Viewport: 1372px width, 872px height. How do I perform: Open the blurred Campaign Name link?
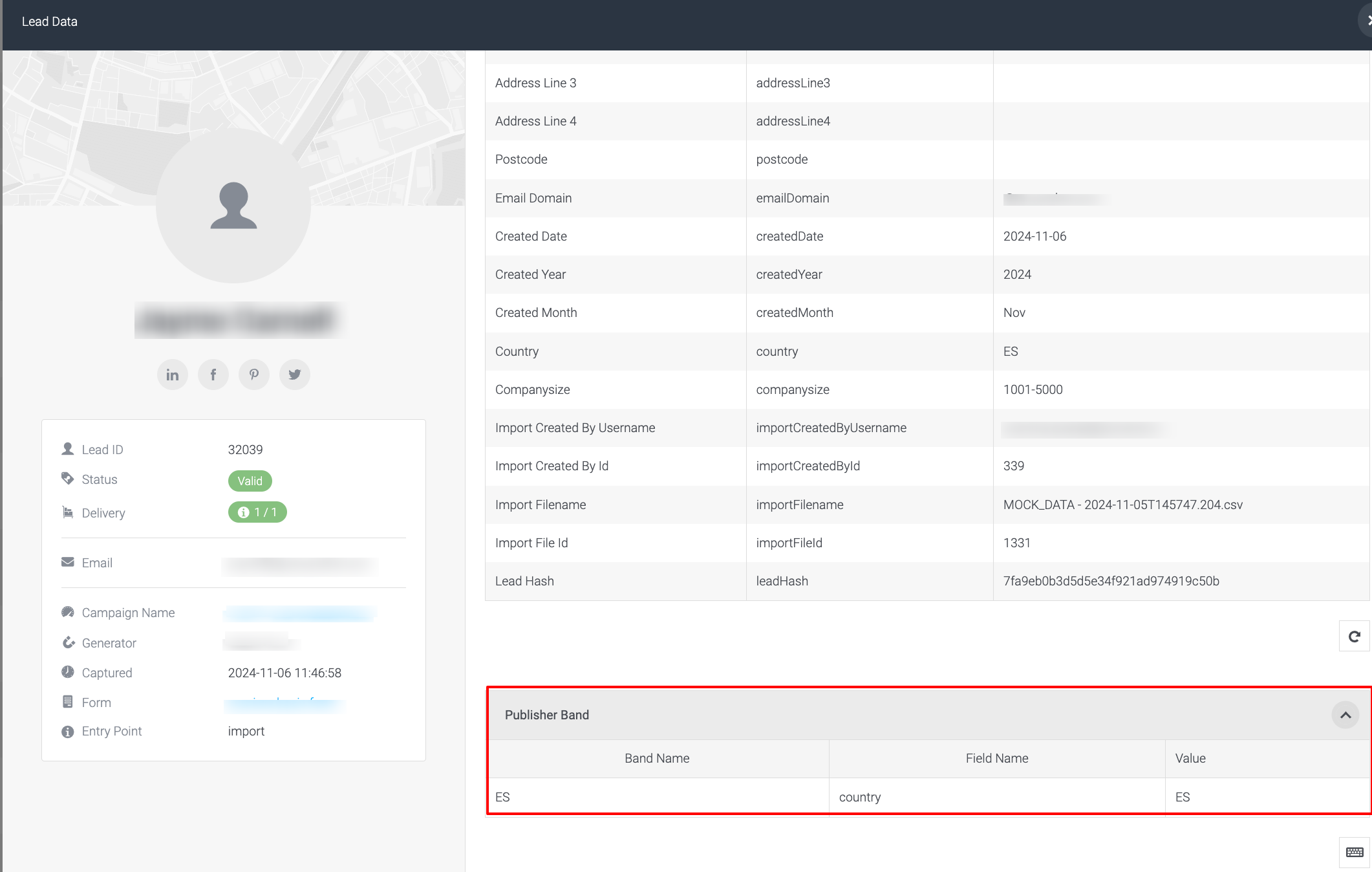click(299, 613)
